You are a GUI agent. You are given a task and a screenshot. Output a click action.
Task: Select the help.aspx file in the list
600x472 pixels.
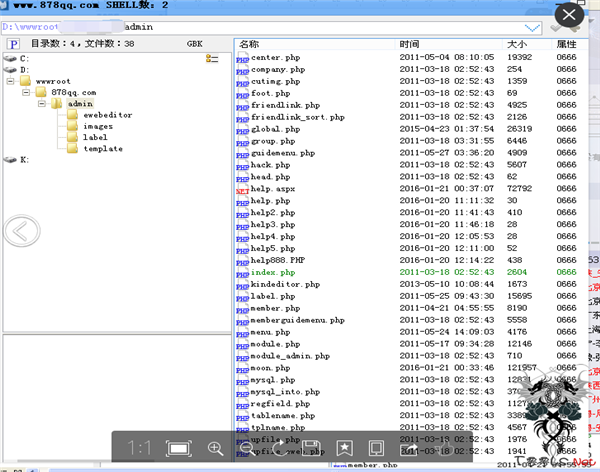tap(273, 189)
